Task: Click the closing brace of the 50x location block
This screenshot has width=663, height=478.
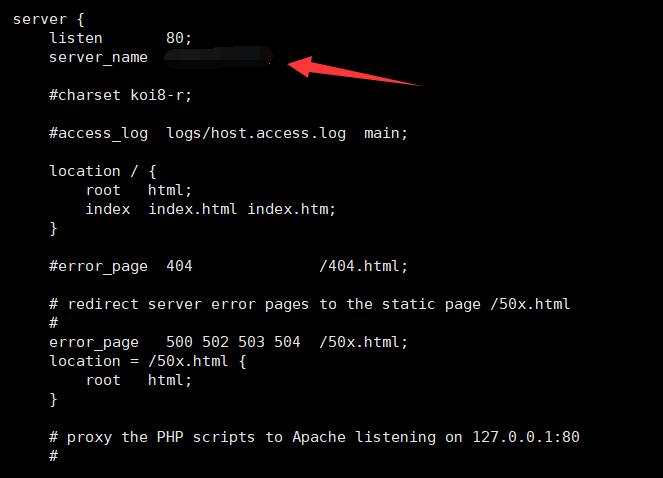Action: [x=53, y=399]
